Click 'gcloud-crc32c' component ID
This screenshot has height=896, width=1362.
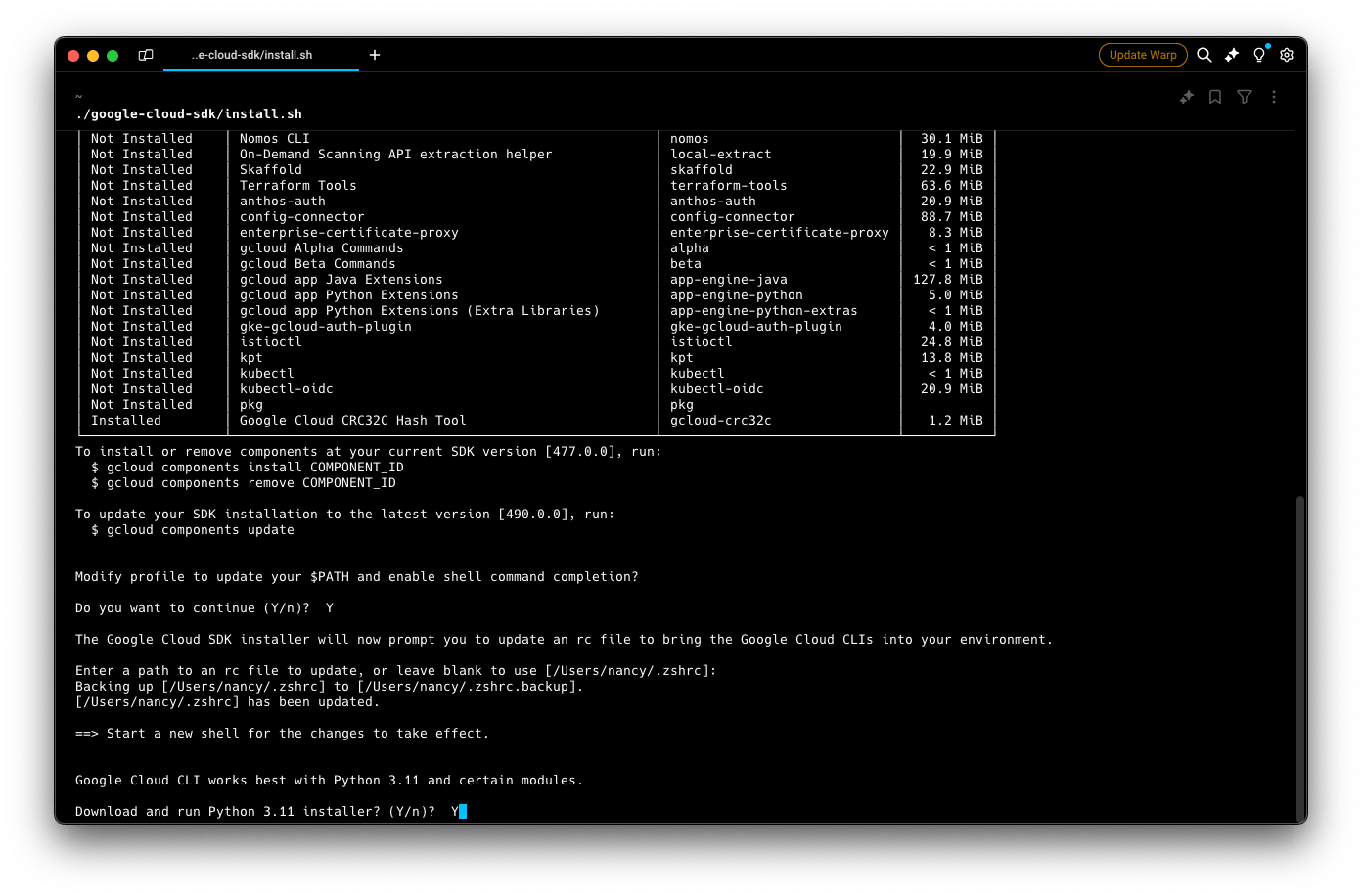tap(721, 421)
